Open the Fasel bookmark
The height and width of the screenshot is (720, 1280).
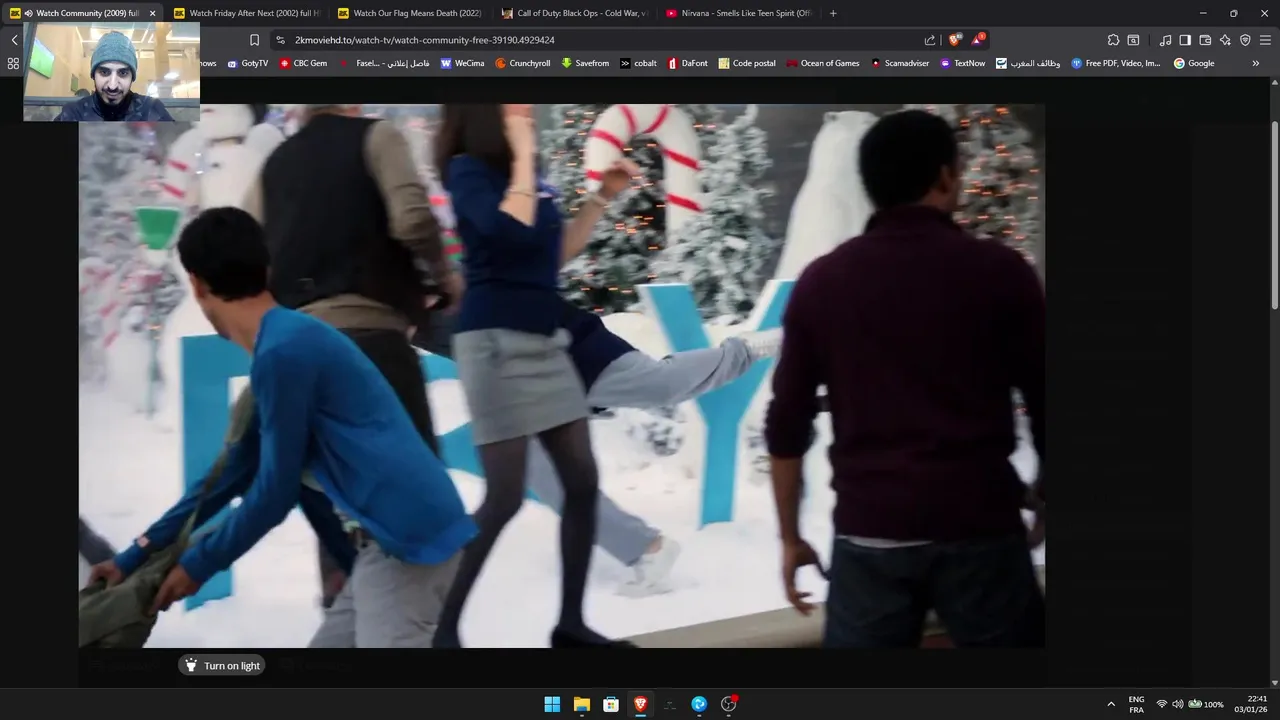click(x=384, y=63)
